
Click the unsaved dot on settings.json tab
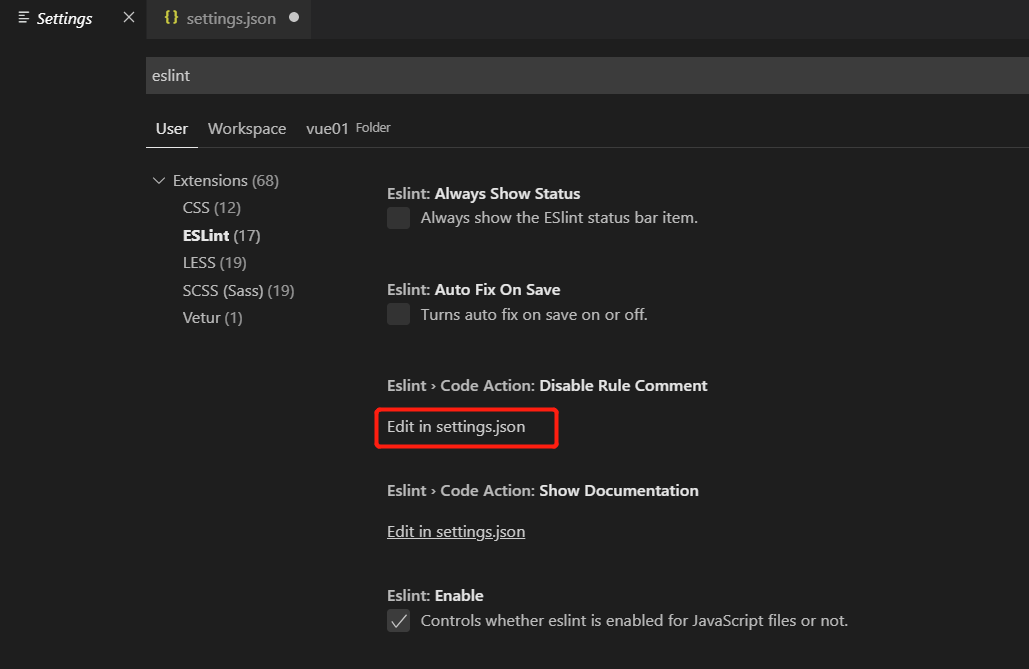coord(294,18)
